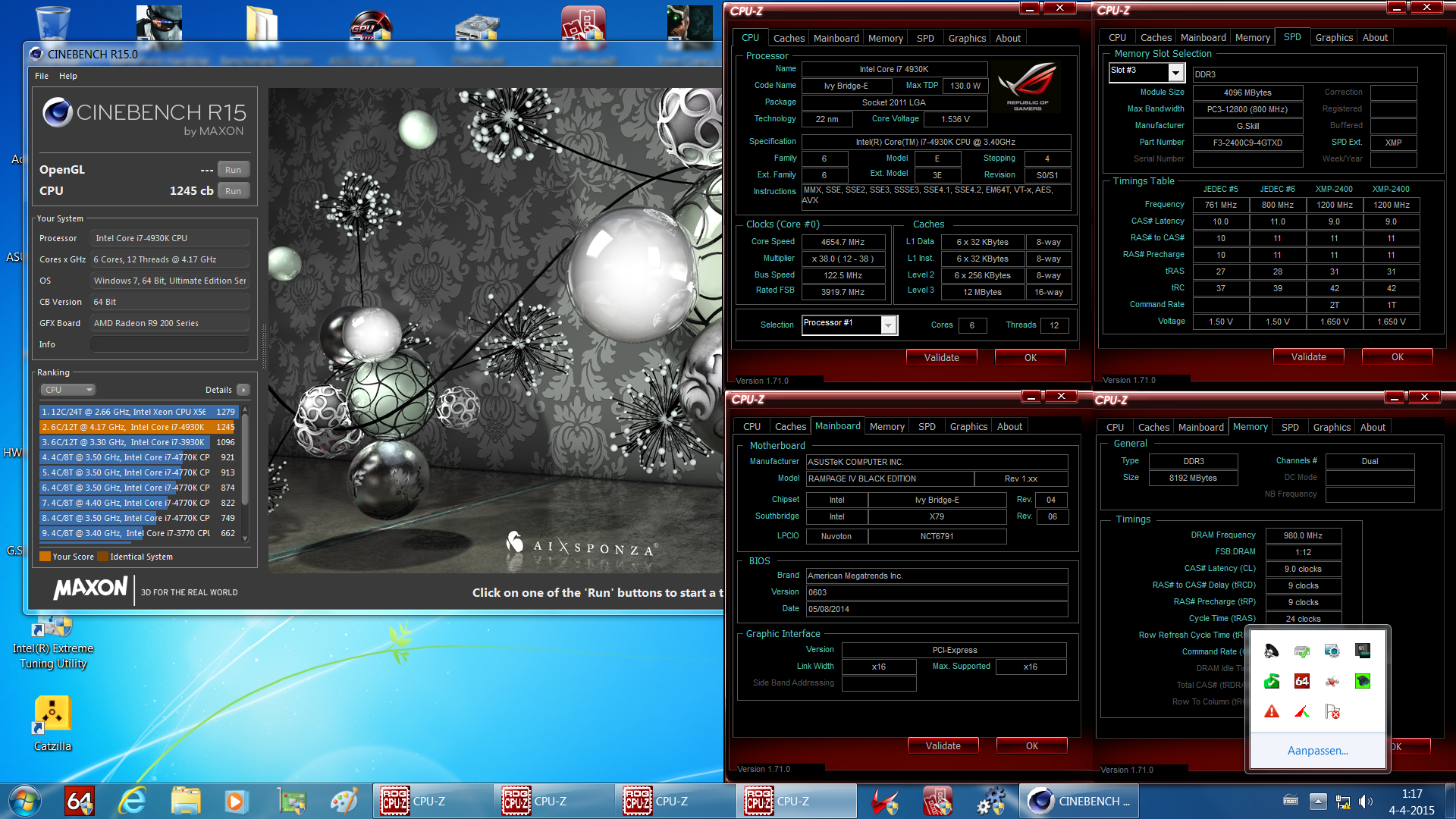1456x819 pixels.
Task: Click Validate in the Processor CPU-Z window
Action: [x=941, y=357]
